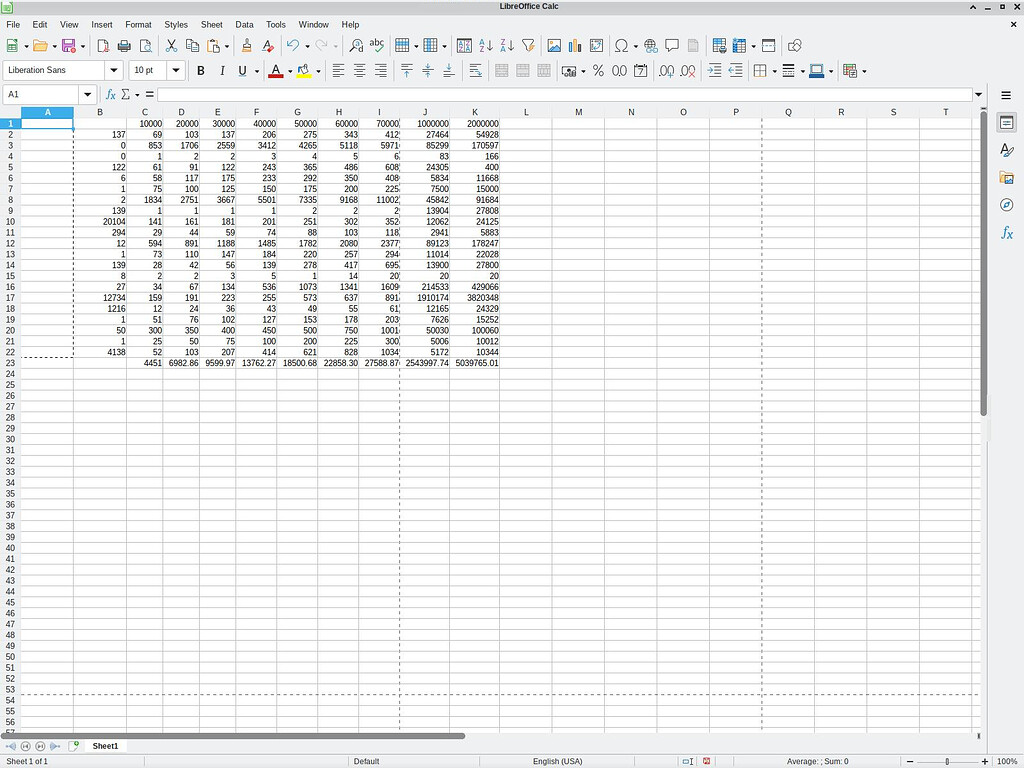The image size is (1024, 768).
Task: Format selection as percent
Action: coord(598,71)
